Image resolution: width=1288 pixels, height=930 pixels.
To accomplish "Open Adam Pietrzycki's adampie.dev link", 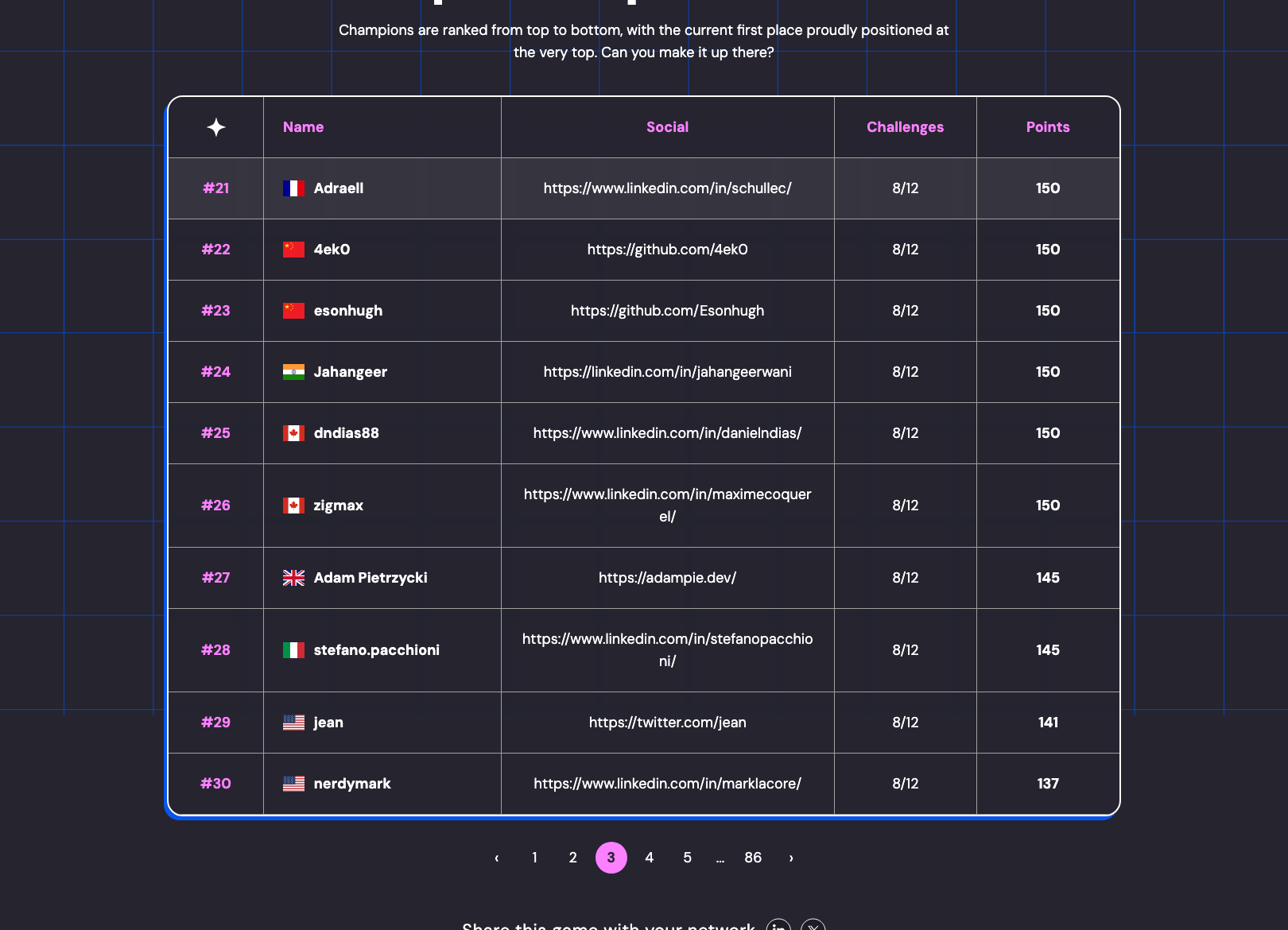I will click(x=667, y=578).
